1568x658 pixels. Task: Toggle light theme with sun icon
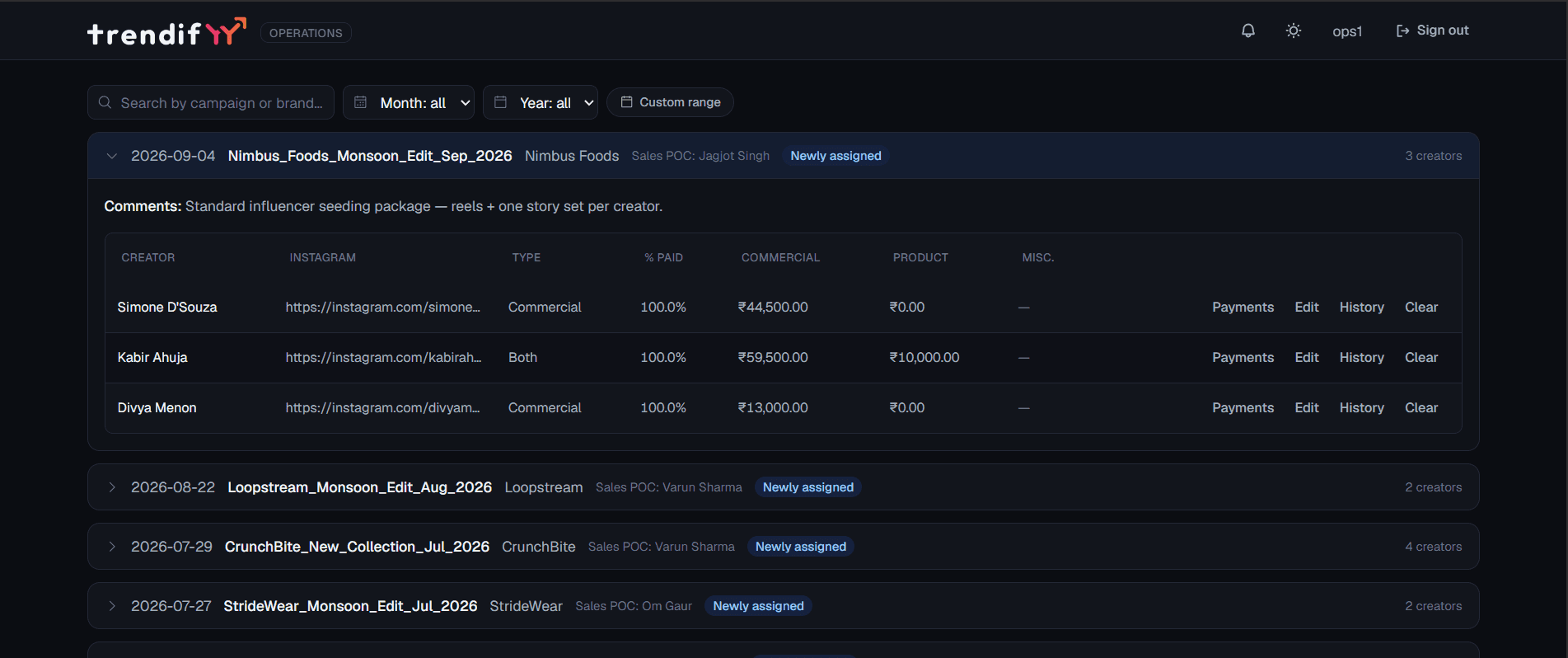[1294, 31]
